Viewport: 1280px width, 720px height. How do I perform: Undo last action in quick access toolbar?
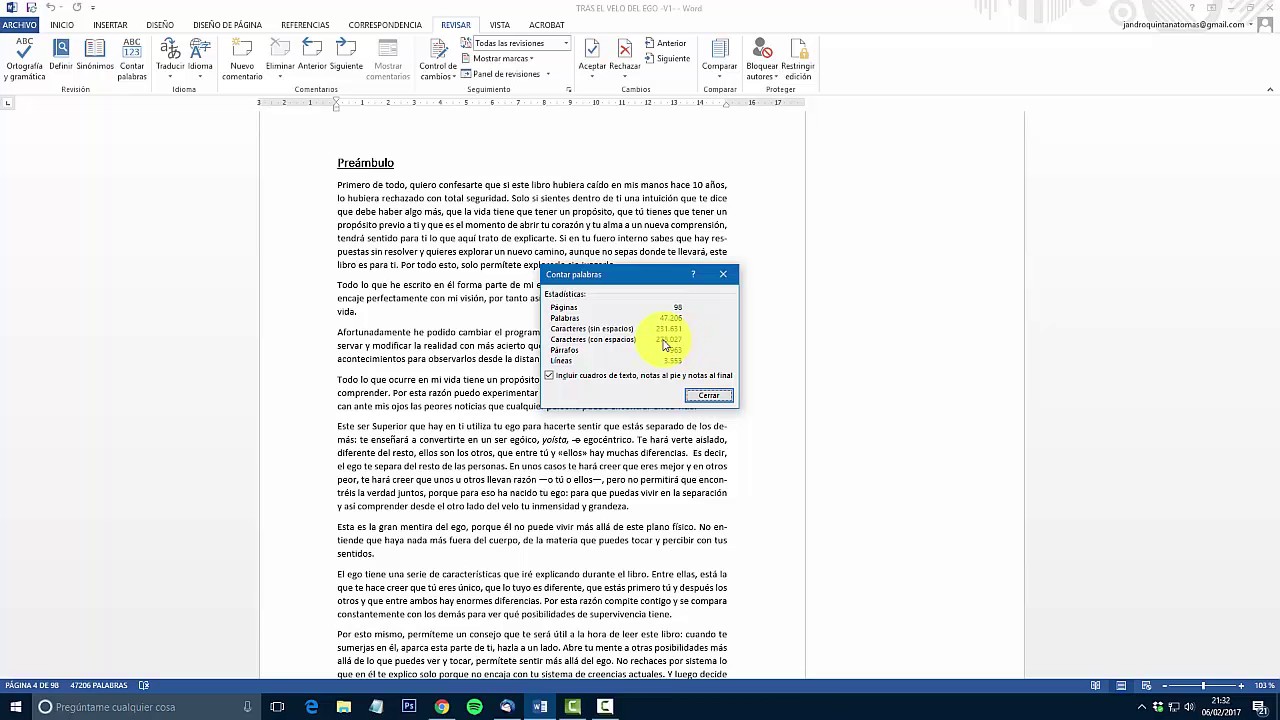(x=50, y=7)
